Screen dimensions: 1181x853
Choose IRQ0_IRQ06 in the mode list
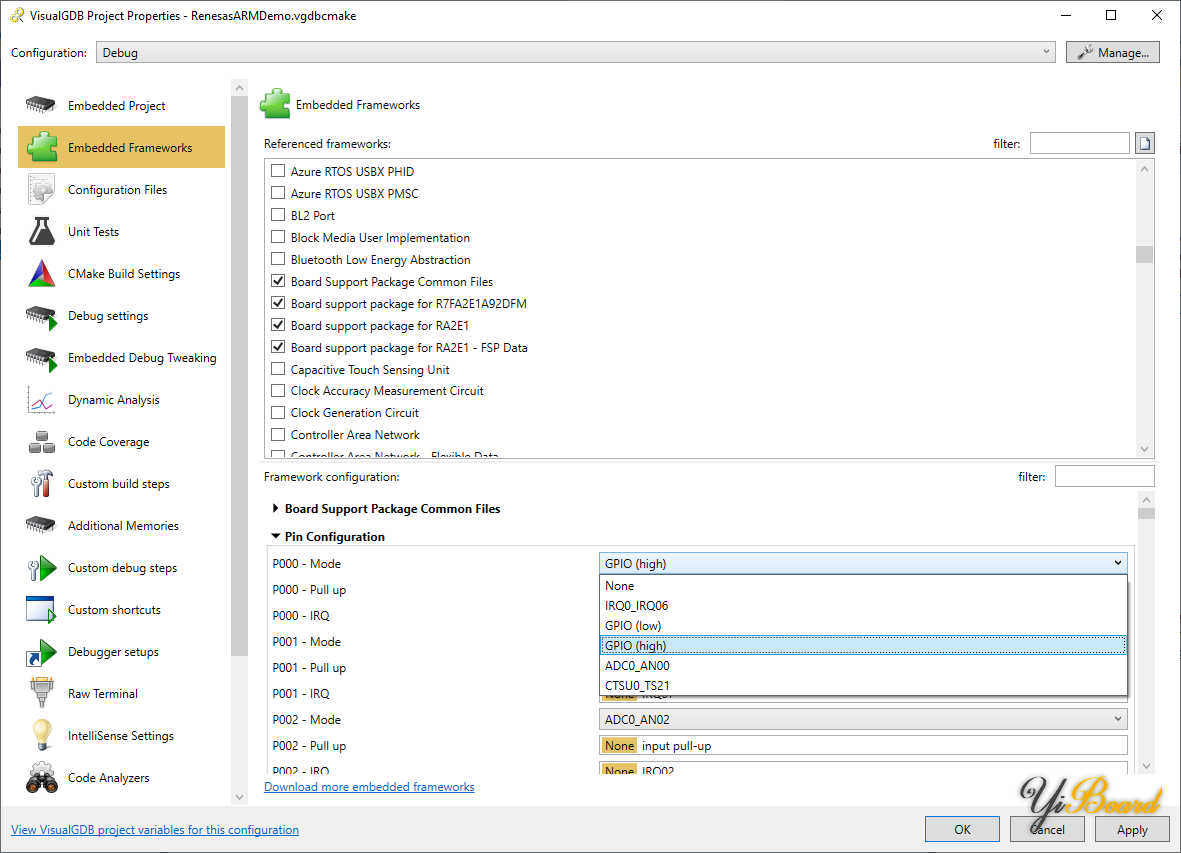(863, 605)
